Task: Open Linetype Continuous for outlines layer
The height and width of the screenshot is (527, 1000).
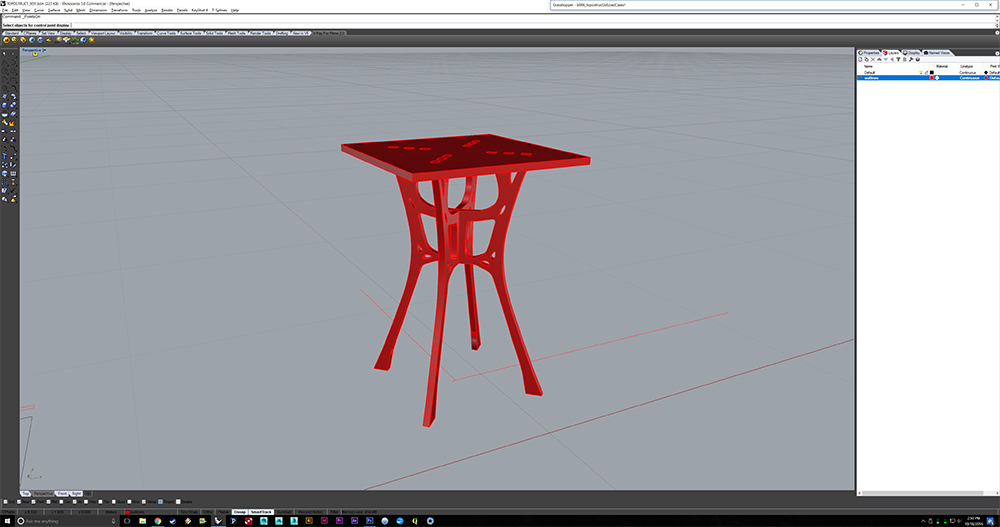Action: 969,78
